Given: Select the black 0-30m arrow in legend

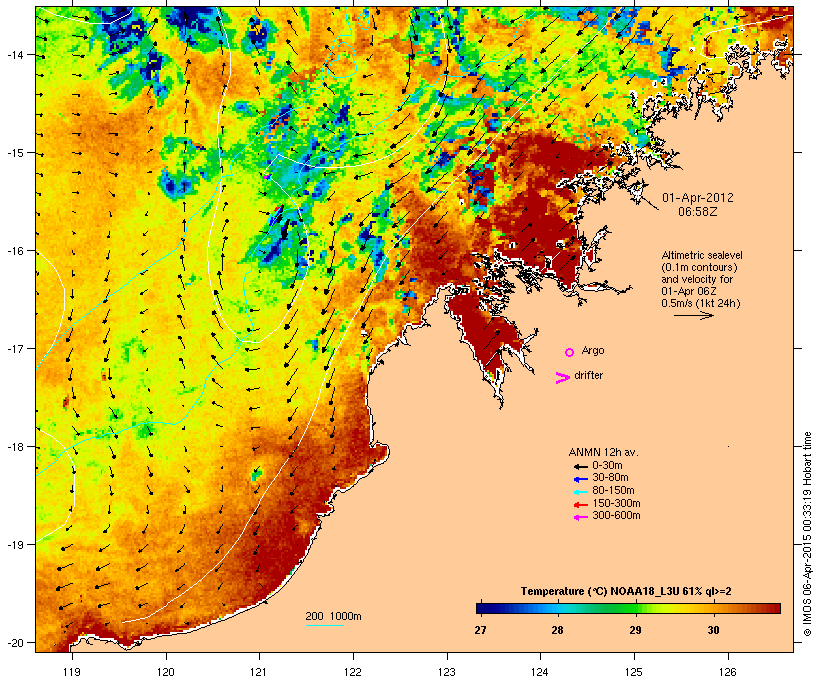Looking at the screenshot, I should [580, 466].
